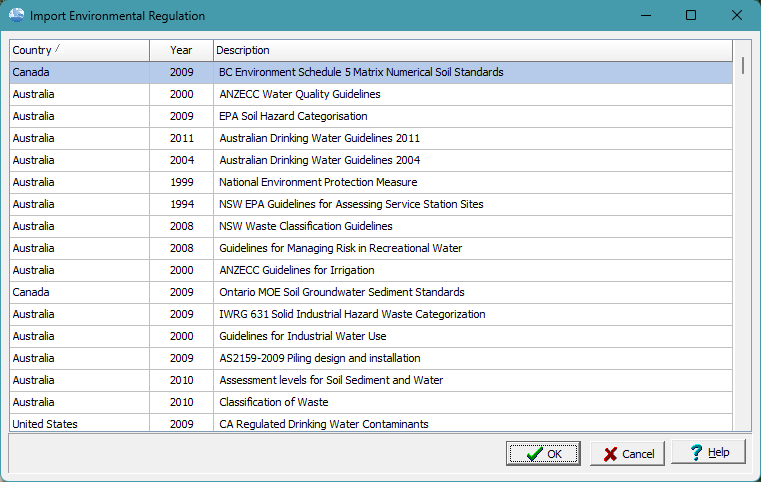Select NSW Waste Classification Guidelines row
The image size is (761, 482).
coord(305,226)
